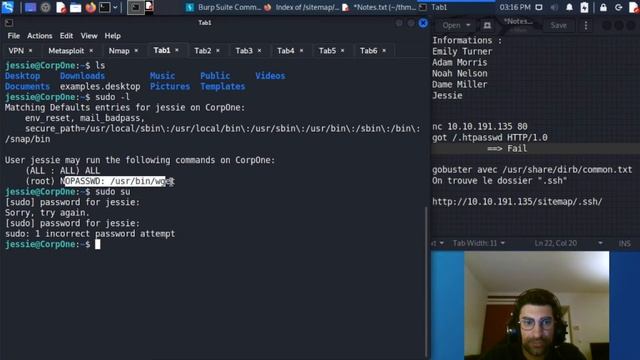The height and width of the screenshot is (360, 640).
Task: Switch to the VPN terminal tab
Action: tap(16, 51)
